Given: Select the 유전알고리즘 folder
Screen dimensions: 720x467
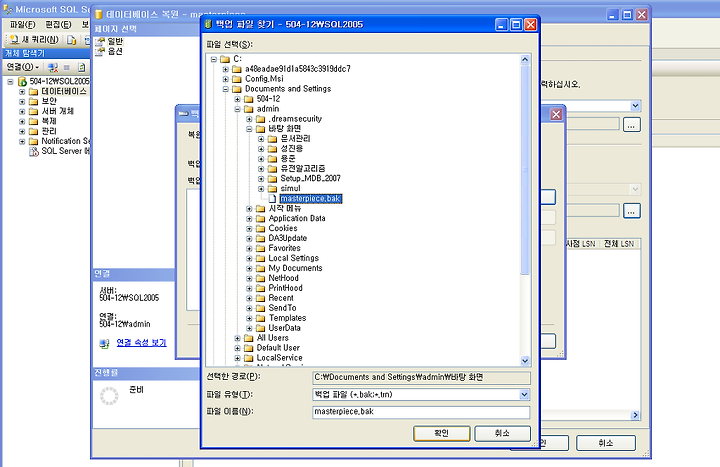Looking at the screenshot, I should (303, 169).
